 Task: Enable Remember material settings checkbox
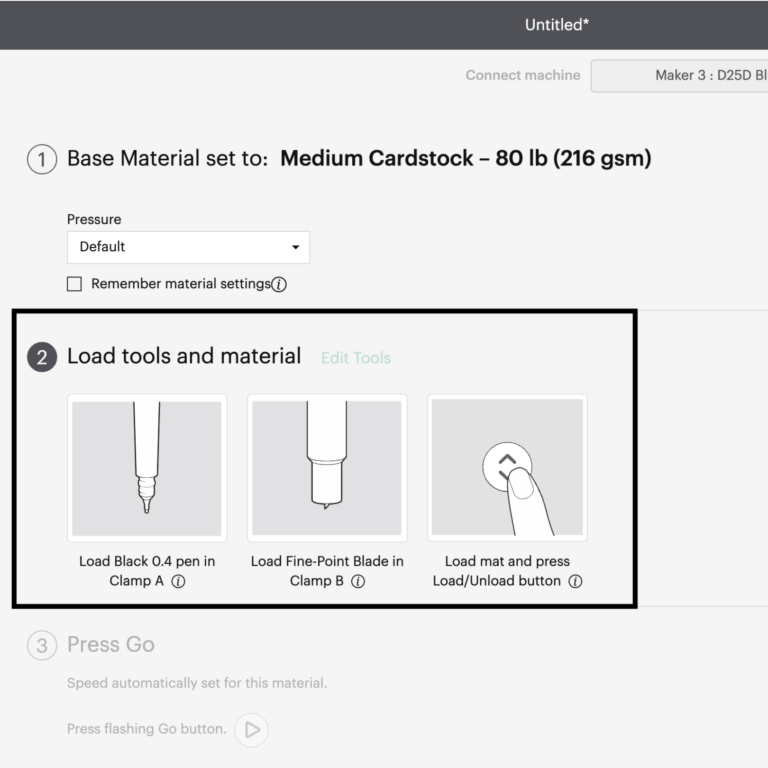(74, 284)
